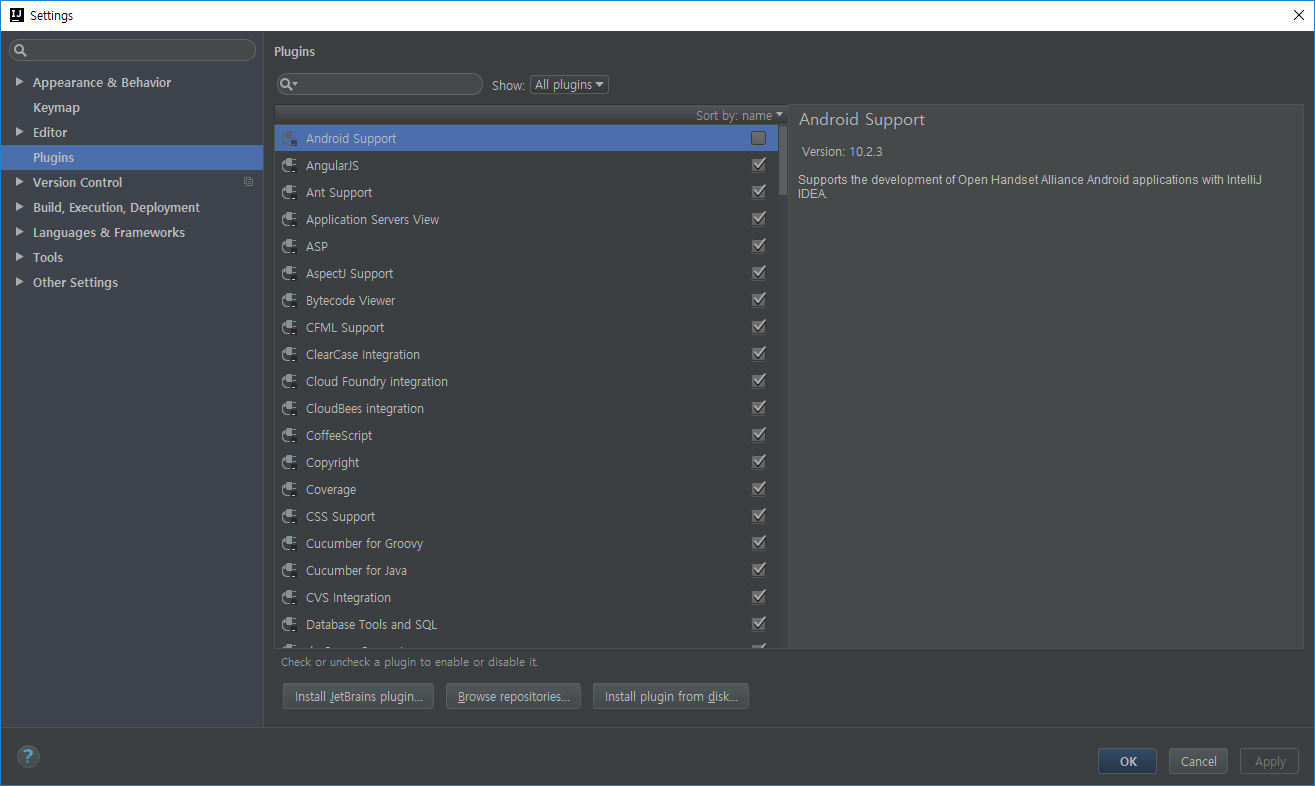1315x786 pixels.
Task: Close the Settings dialog window
Action: tap(1298, 15)
